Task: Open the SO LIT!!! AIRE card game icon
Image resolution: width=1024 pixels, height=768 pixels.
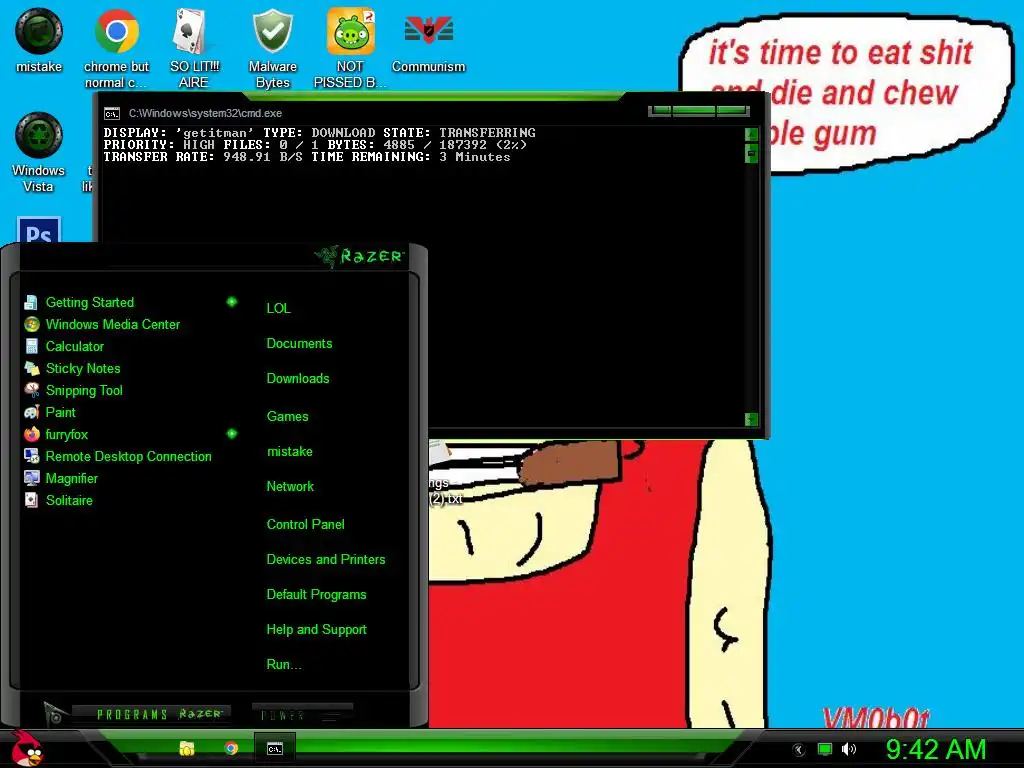Action: 194,48
